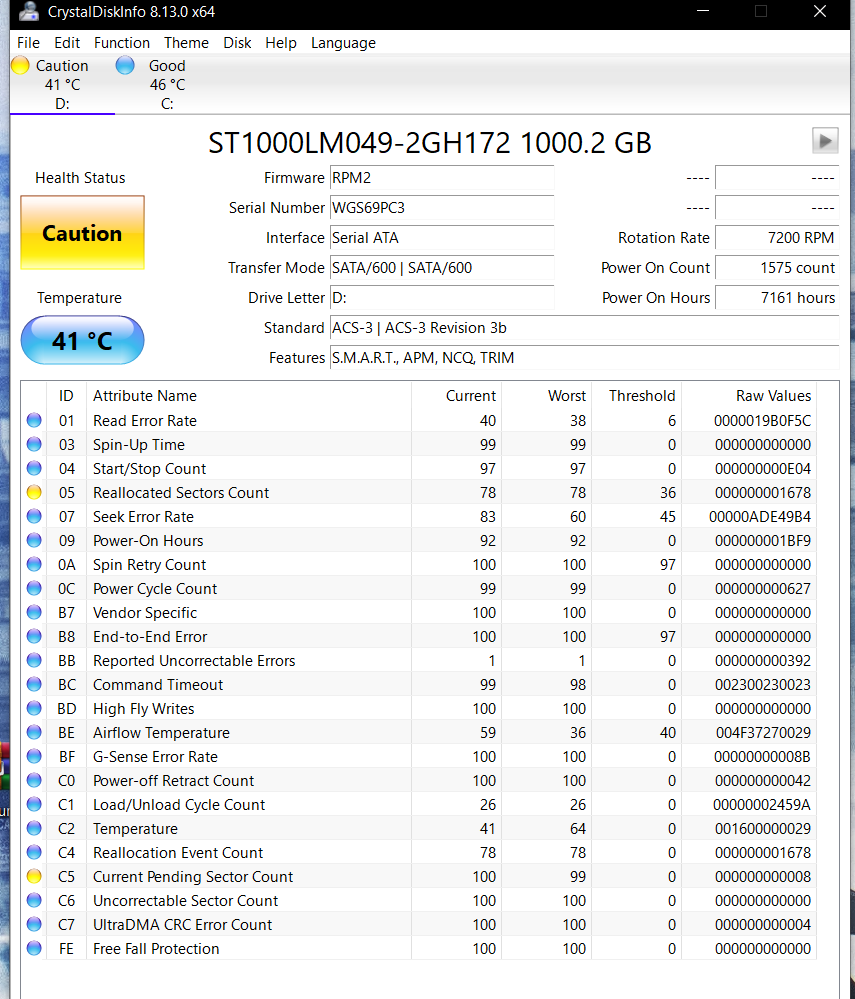855x999 pixels.
Task: Click the status icon for Command Timeout
Action: tap(34, 684)
